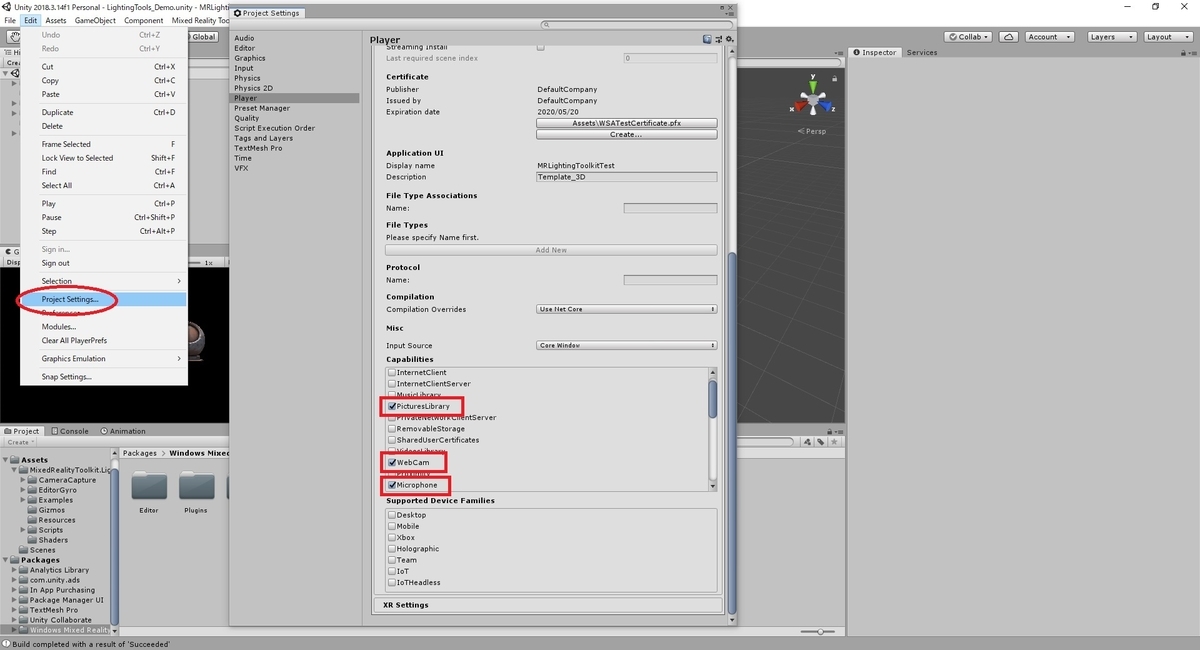Select the Inspector tab
The height and width of the screenshot is (650, 1200).
point(874,52)
